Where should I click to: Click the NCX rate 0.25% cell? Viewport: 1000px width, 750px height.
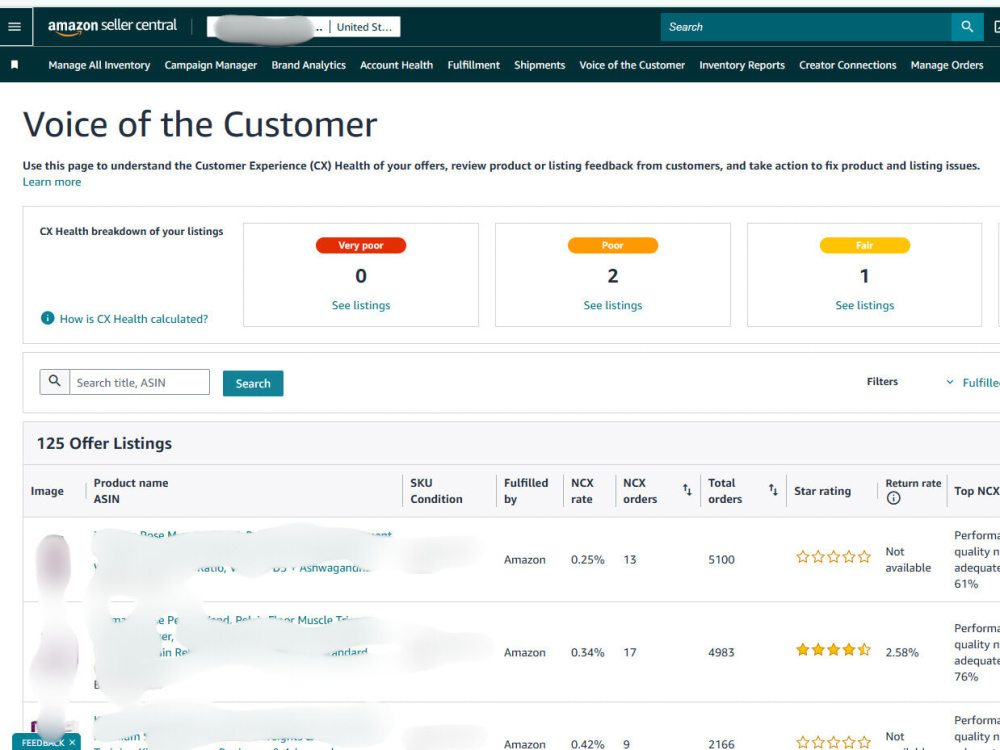pos(587,559)
